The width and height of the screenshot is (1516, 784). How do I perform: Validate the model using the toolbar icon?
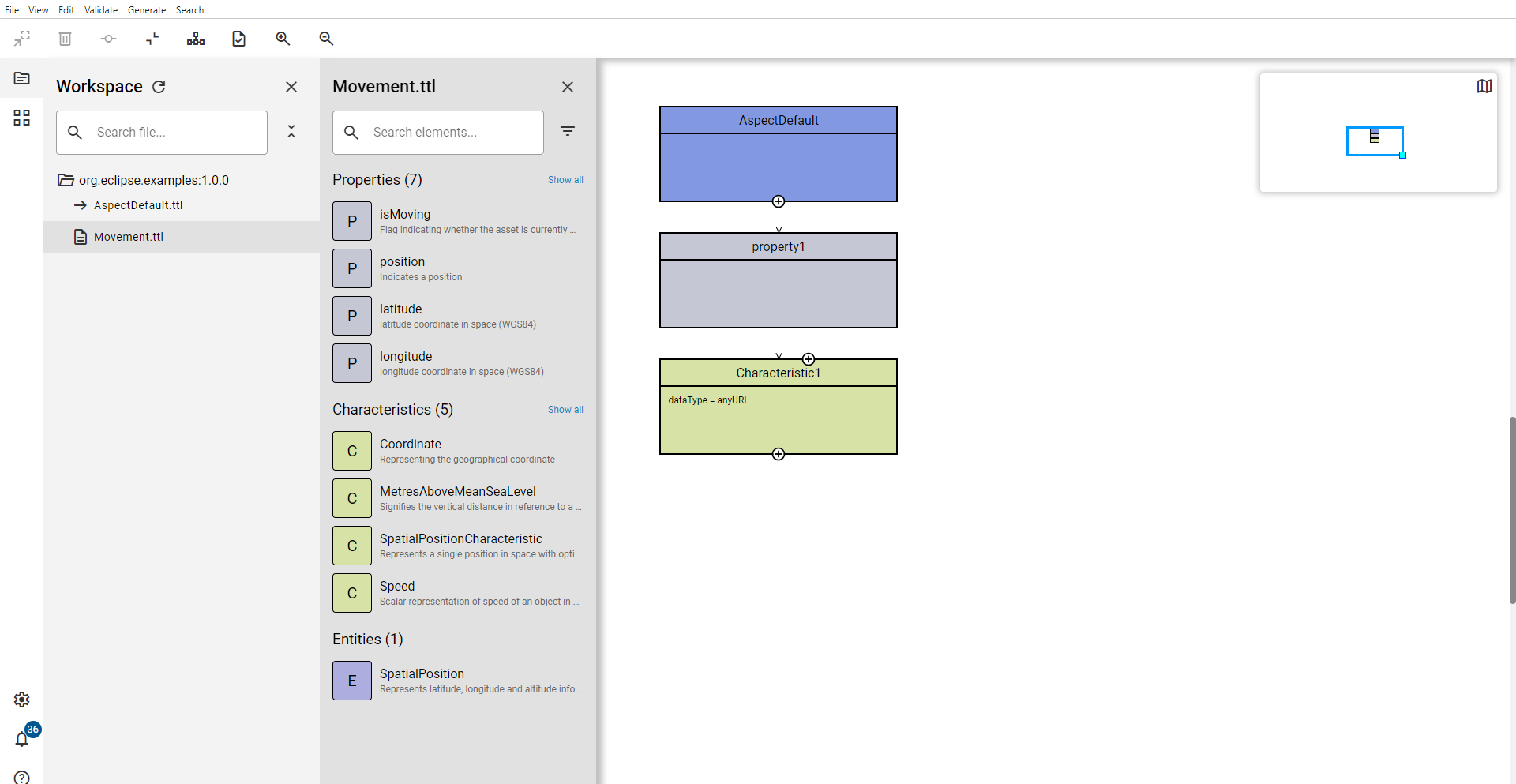pos(239,38)
